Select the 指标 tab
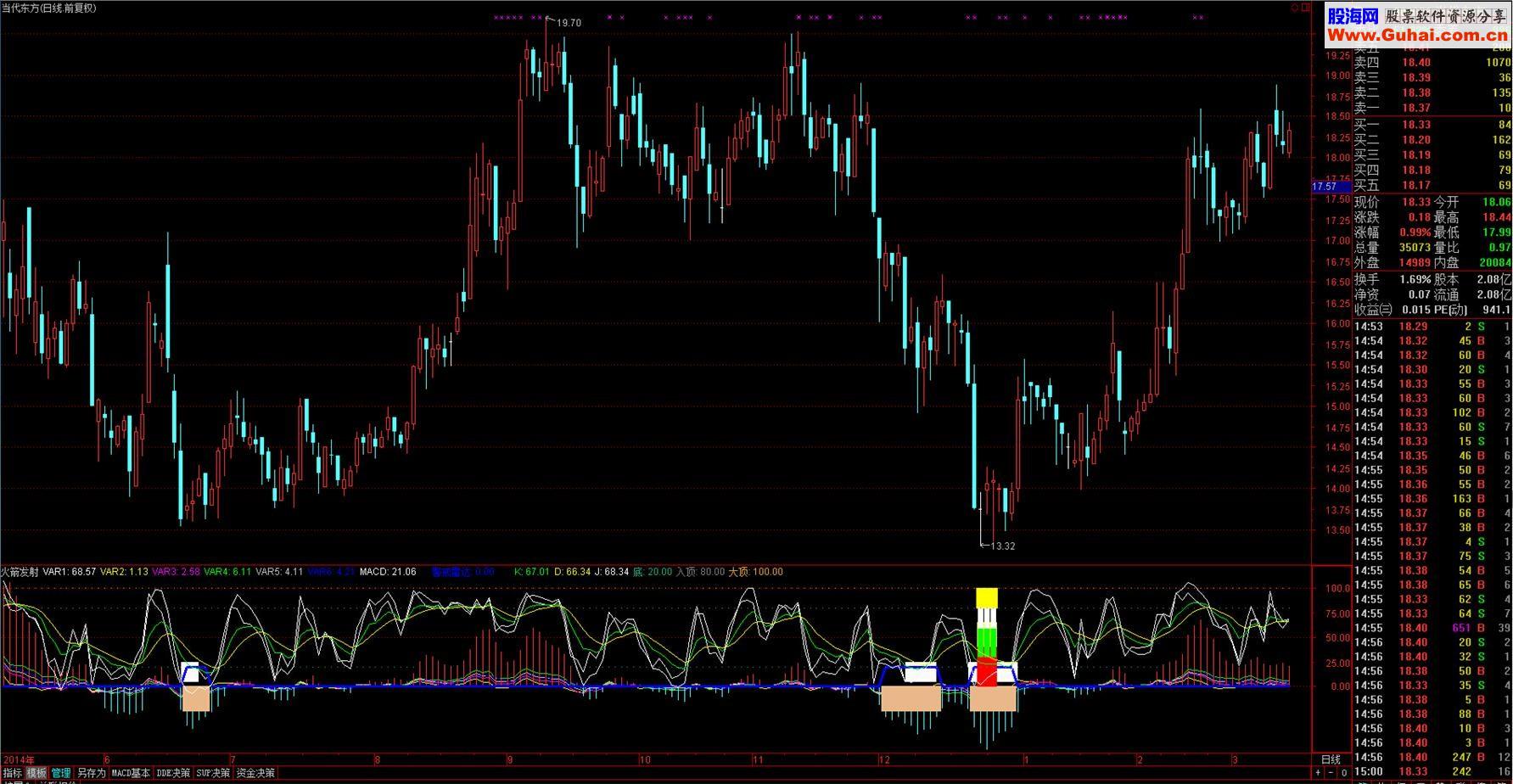Screen dimensions: 1513x784 tap(13, 773)
